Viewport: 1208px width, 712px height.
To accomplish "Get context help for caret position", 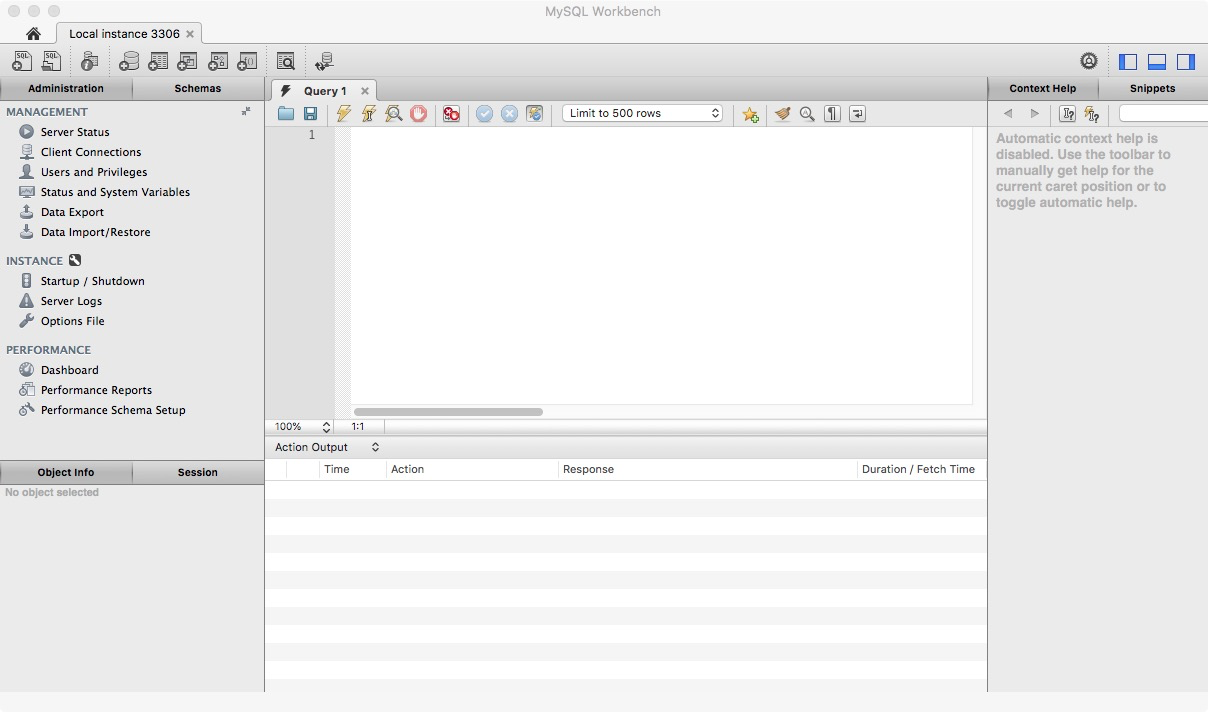I will [x=1067, y=114].
